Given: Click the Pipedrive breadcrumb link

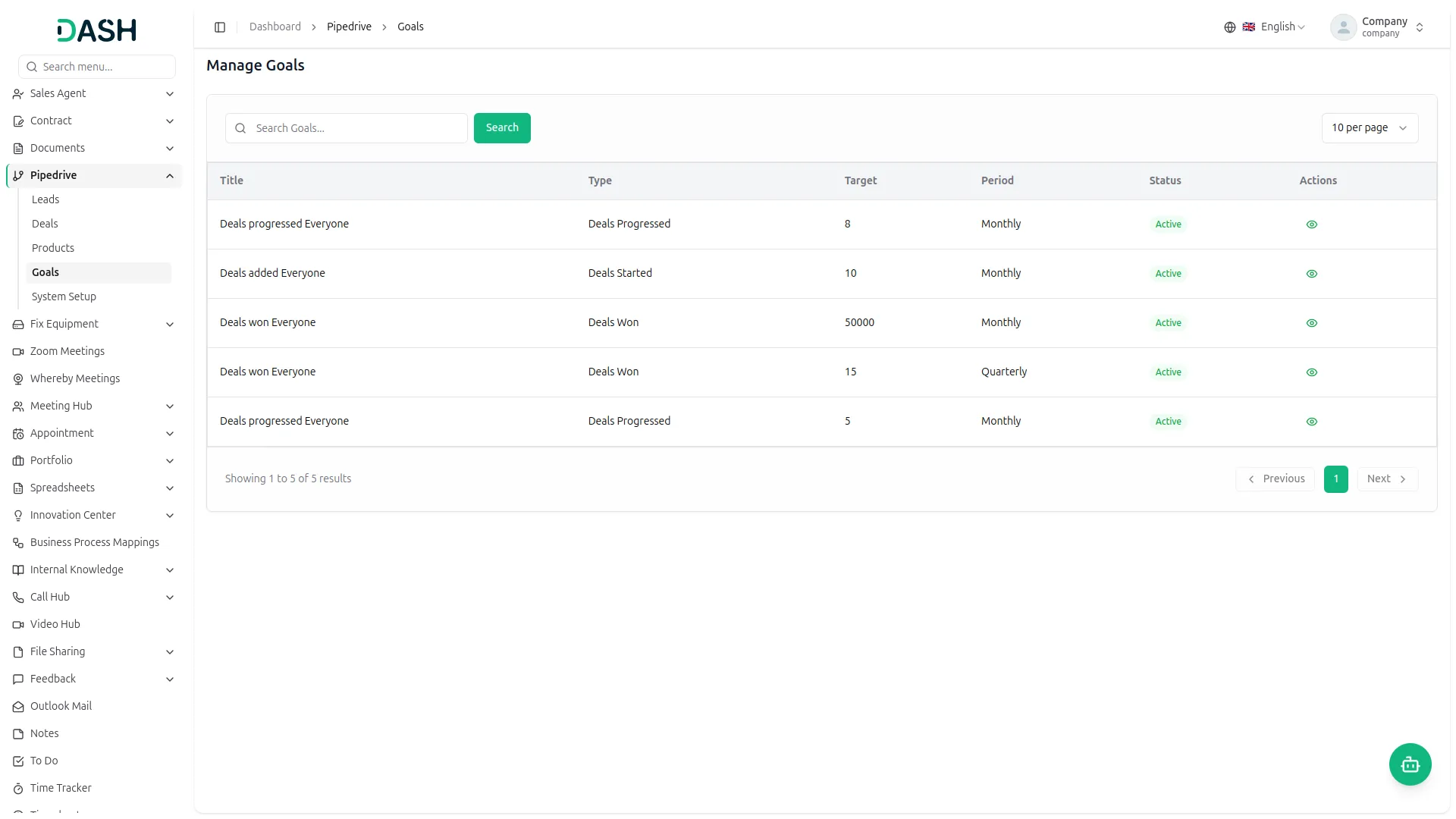Looking at the screenshot, I should [349, 27].
